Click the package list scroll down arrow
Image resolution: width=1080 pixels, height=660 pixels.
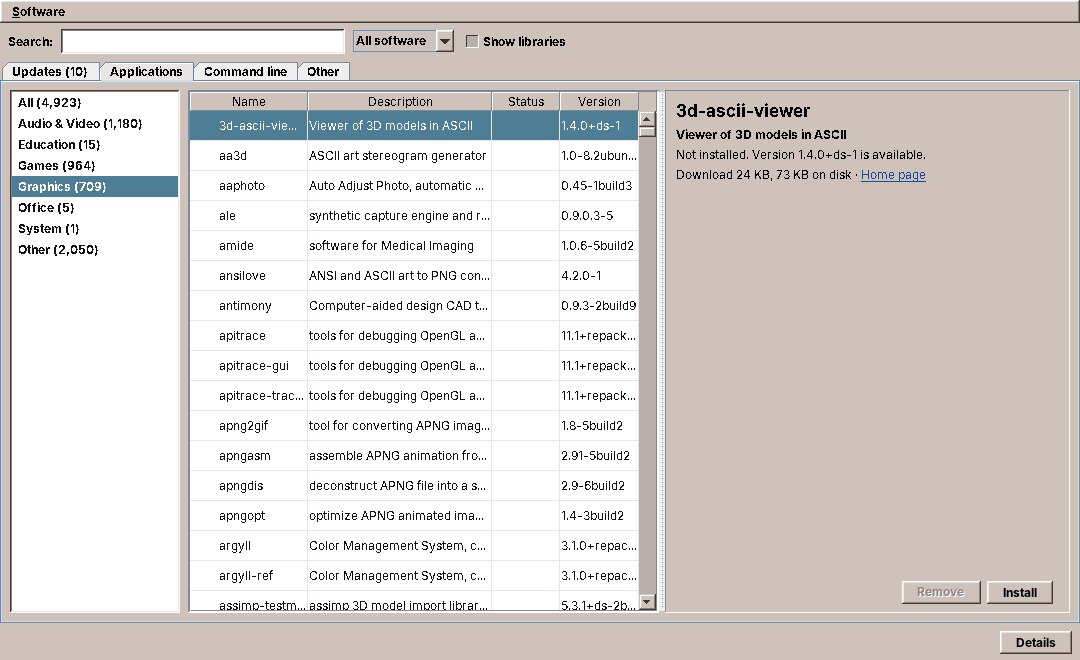pos(647,602)
